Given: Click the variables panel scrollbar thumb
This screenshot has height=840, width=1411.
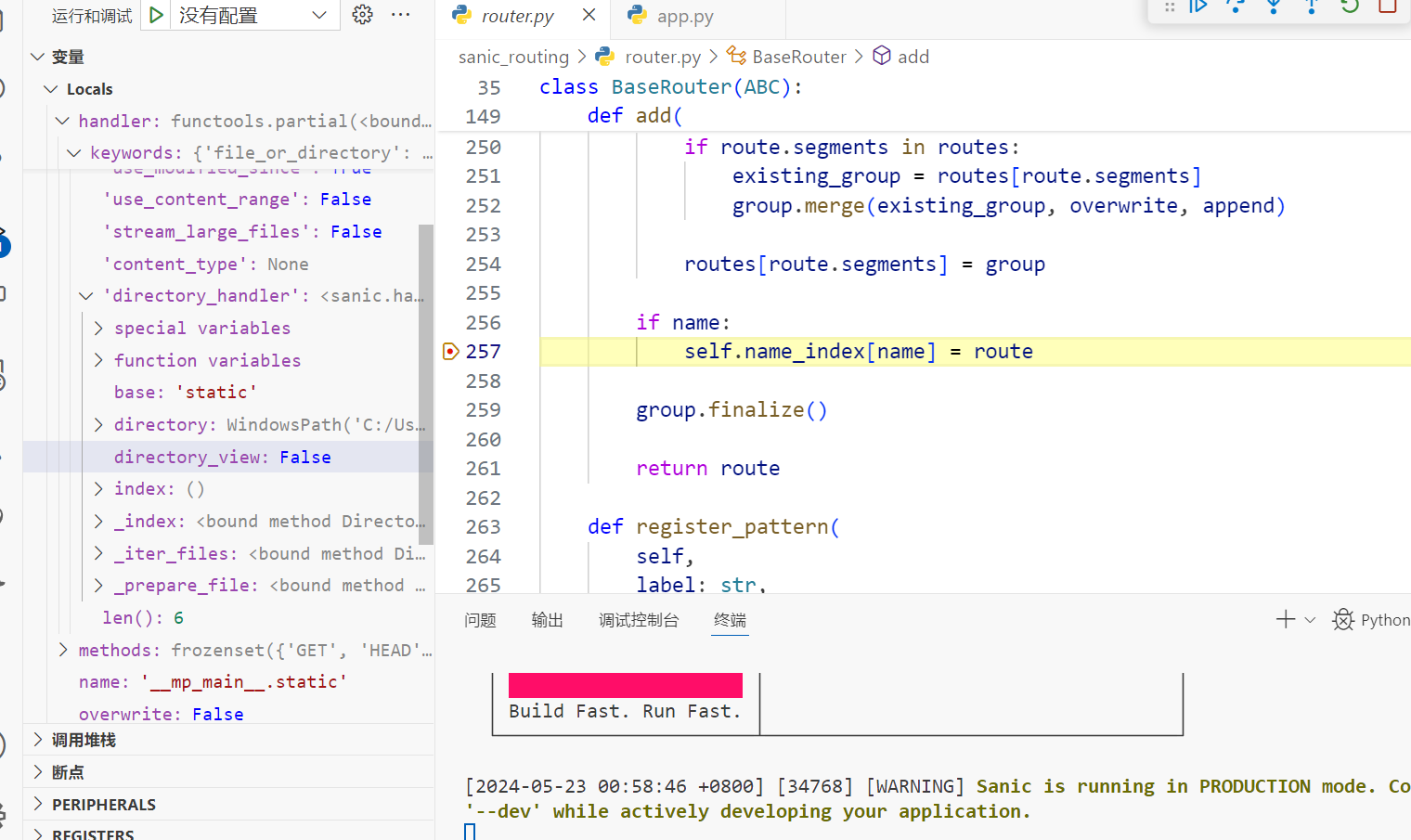Looking at the screenshot, I should 426,383.
